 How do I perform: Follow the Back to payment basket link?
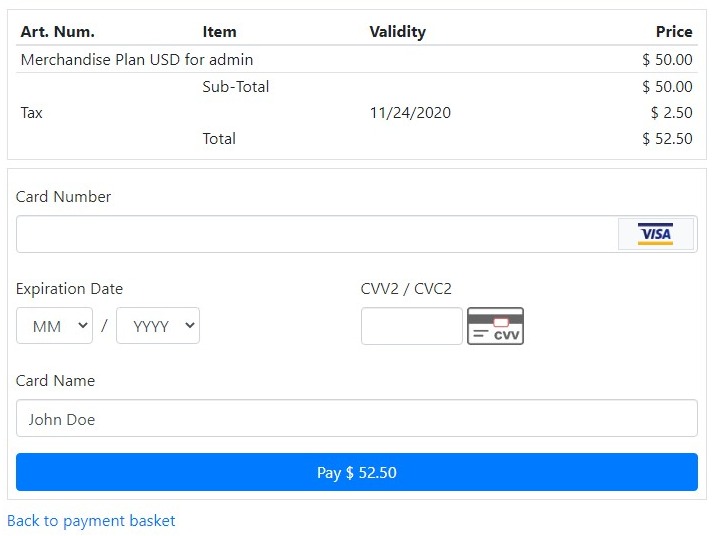point(91,521)
